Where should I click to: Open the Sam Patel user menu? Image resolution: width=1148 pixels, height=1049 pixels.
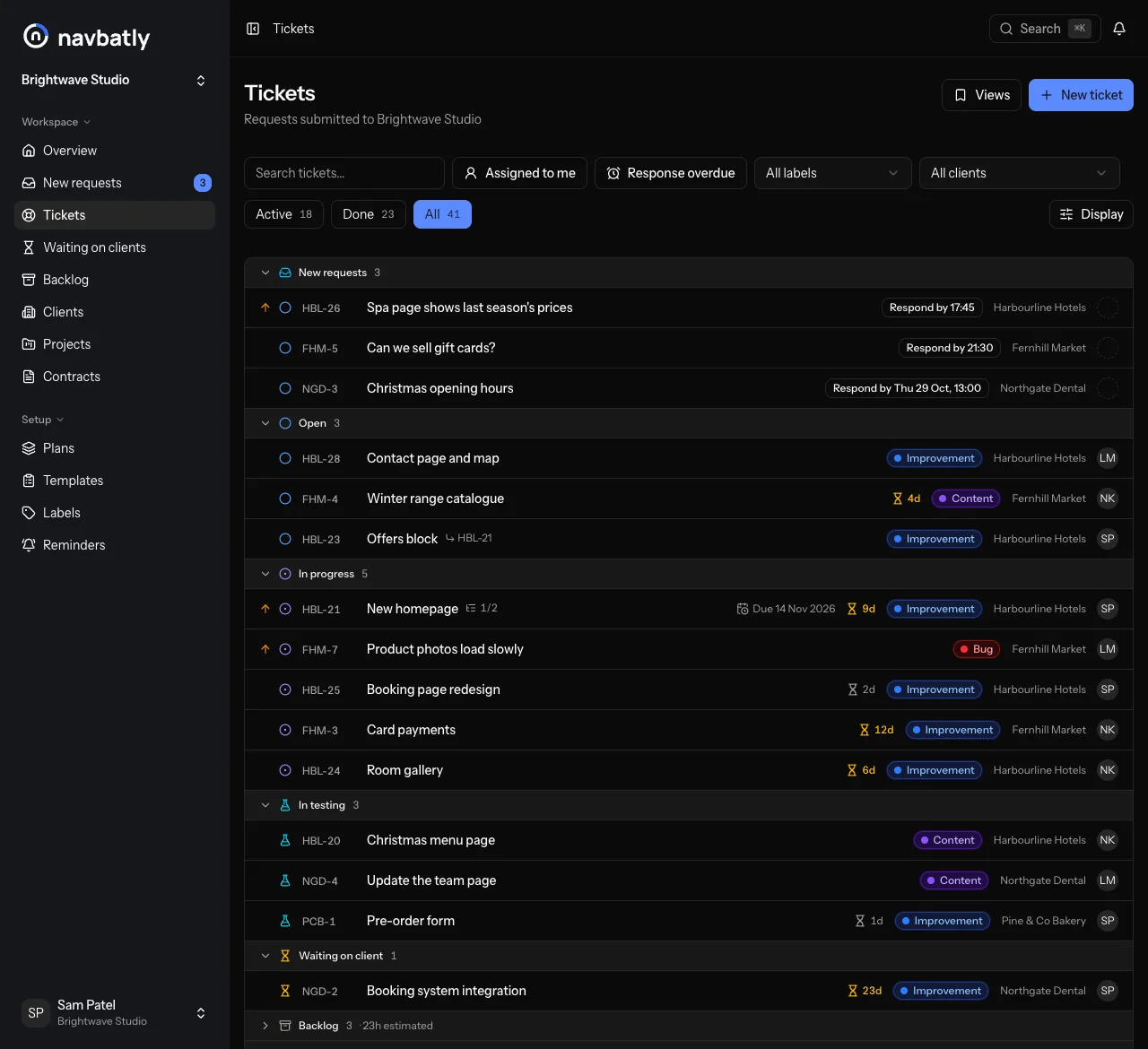coord(115,1012)
